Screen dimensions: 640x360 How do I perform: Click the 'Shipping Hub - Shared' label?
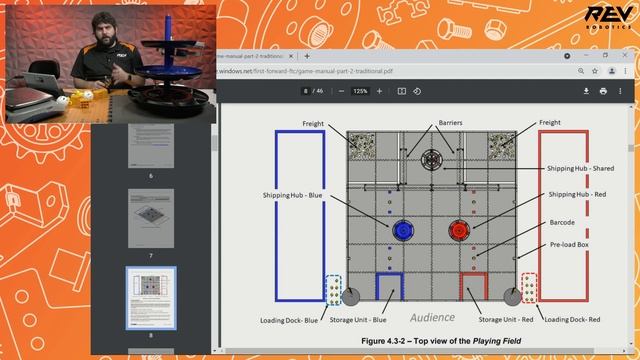tap(580, 168)
